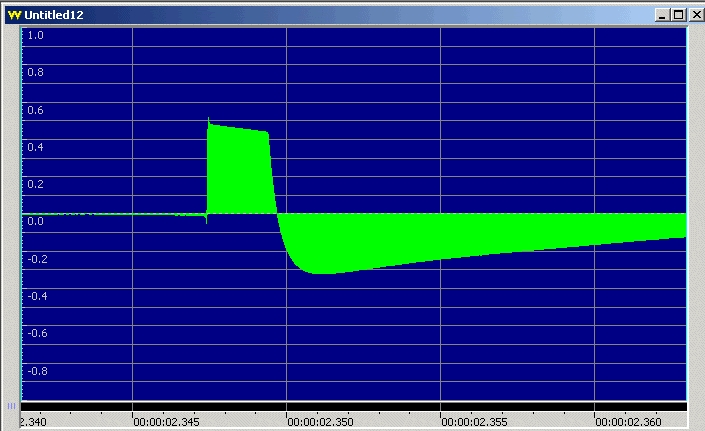Click the 1.0 amplitude axis label
The image size is (705, 431).
pos(35,35)
